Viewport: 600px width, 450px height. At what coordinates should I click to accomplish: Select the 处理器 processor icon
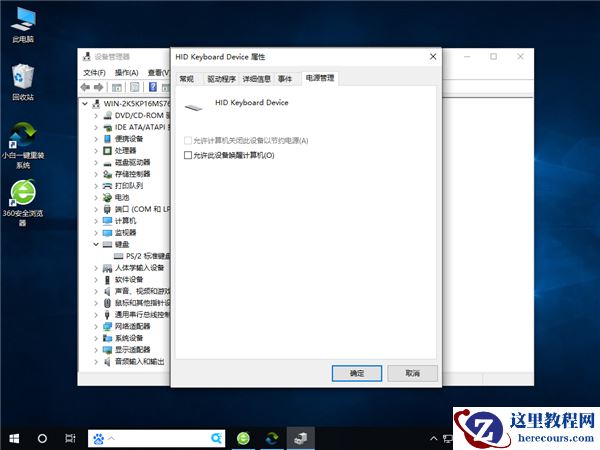tap(108, 150)
